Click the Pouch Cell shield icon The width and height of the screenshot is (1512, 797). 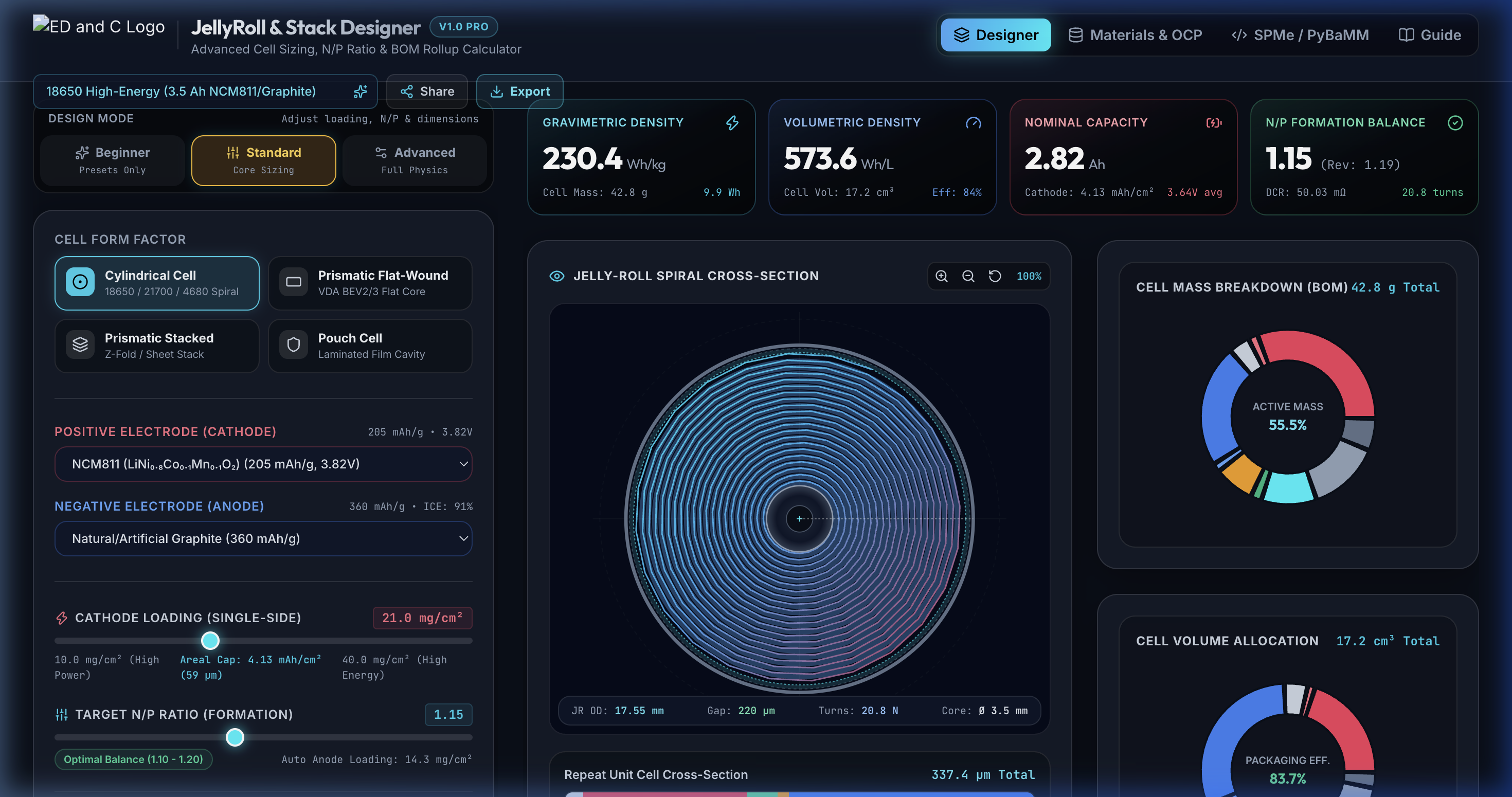pyautogui.click(x=294, y=345)
